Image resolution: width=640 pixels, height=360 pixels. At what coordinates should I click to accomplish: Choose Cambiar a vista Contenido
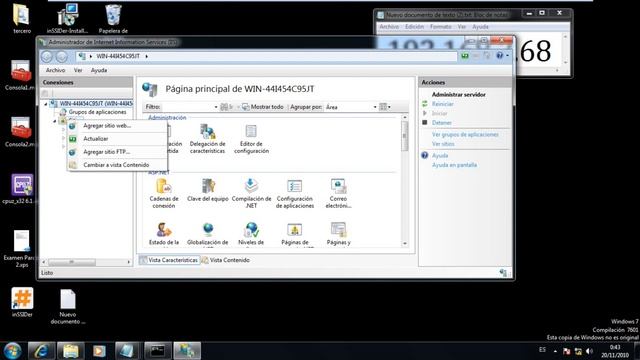(x=117, y=165)
